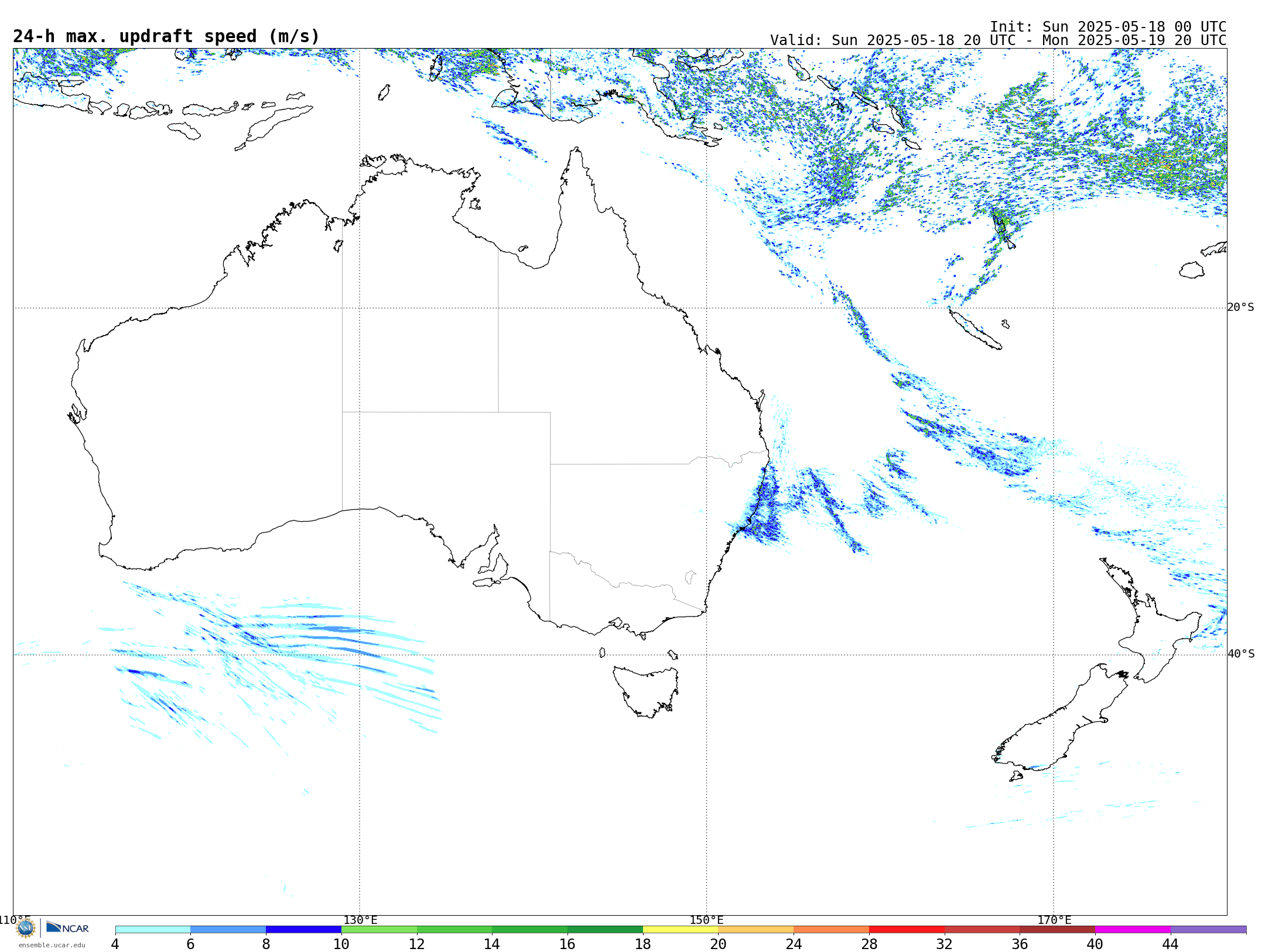Click the 130°E longitude label
This screenshot has height=952, width=1265.
coord(360,920)
